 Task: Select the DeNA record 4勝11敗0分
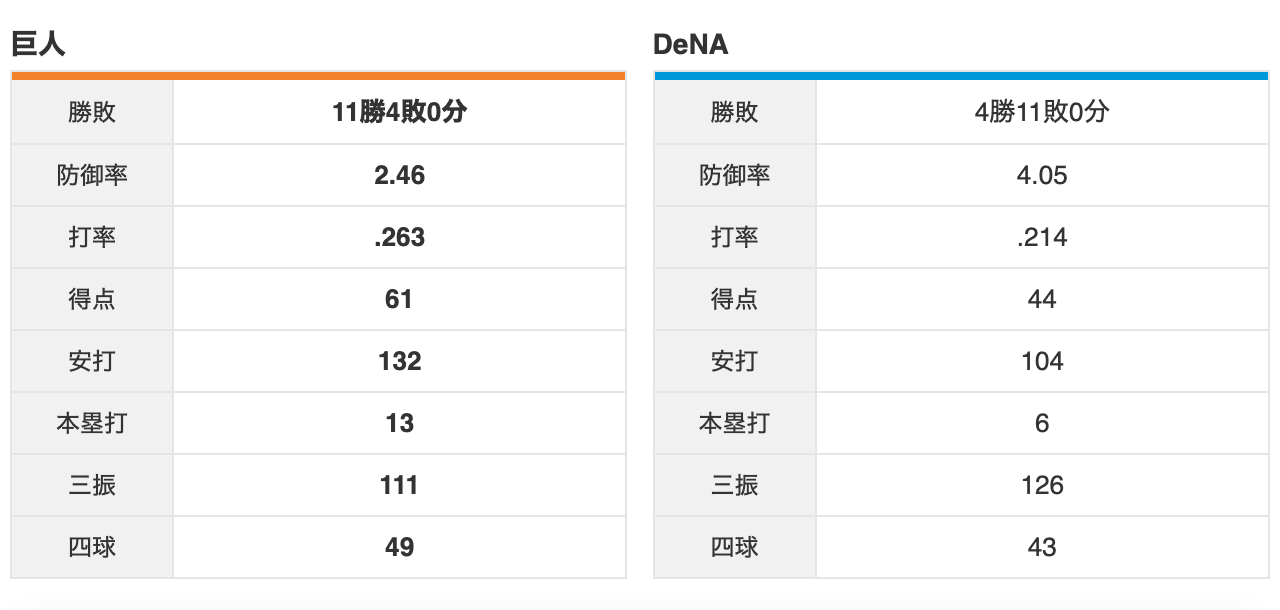pyautogui.click(x=1042, y=113)
